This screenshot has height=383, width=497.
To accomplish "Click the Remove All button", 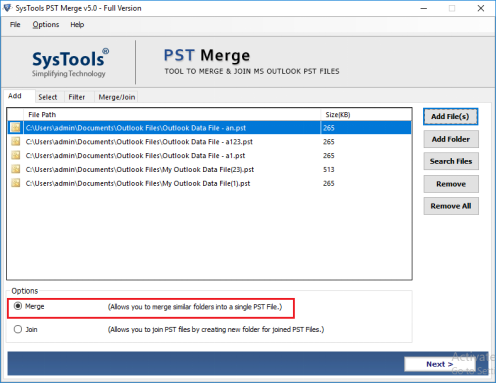I will (x=451, y=206).
